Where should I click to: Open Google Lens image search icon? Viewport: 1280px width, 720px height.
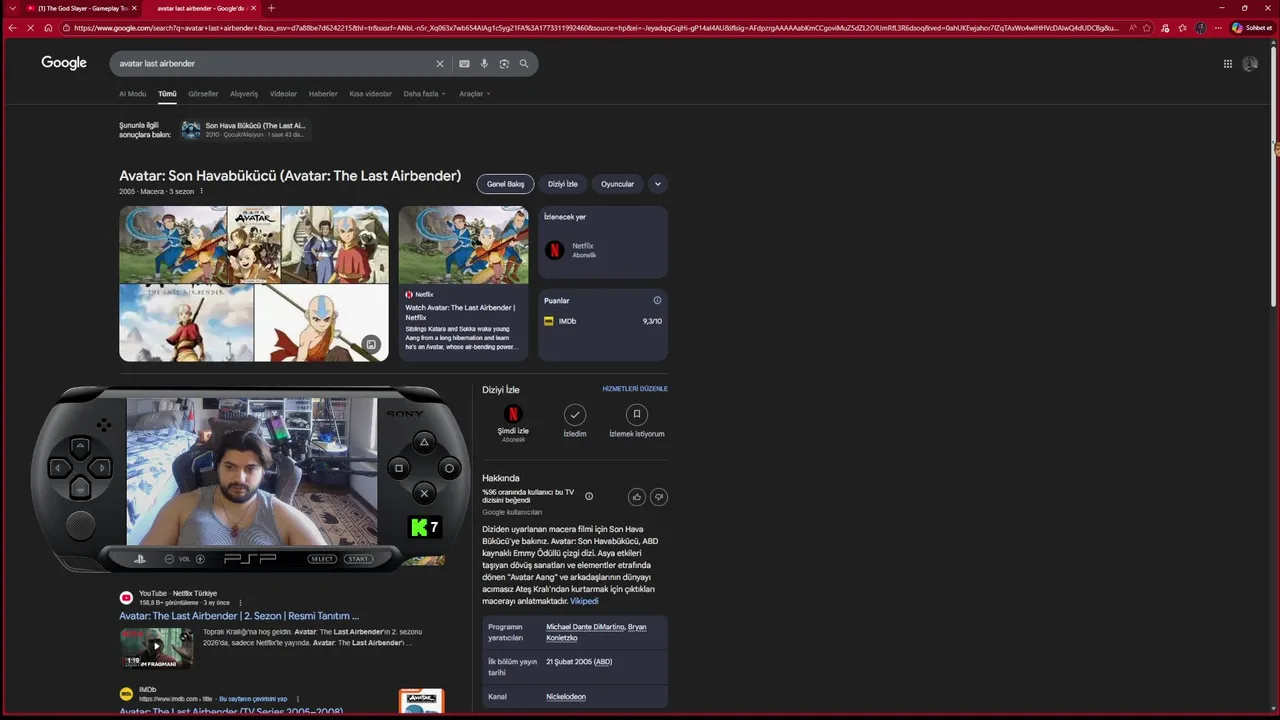click(504, 64)
